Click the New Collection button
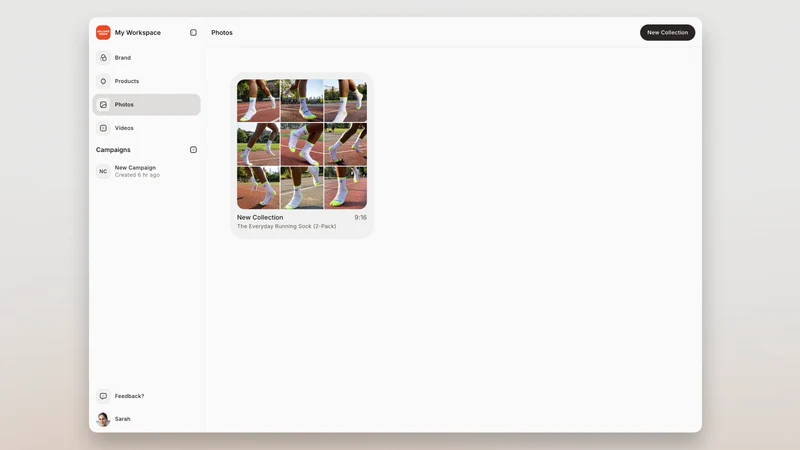Viewport: 800px width, 450px height. [x=667, y=33]
